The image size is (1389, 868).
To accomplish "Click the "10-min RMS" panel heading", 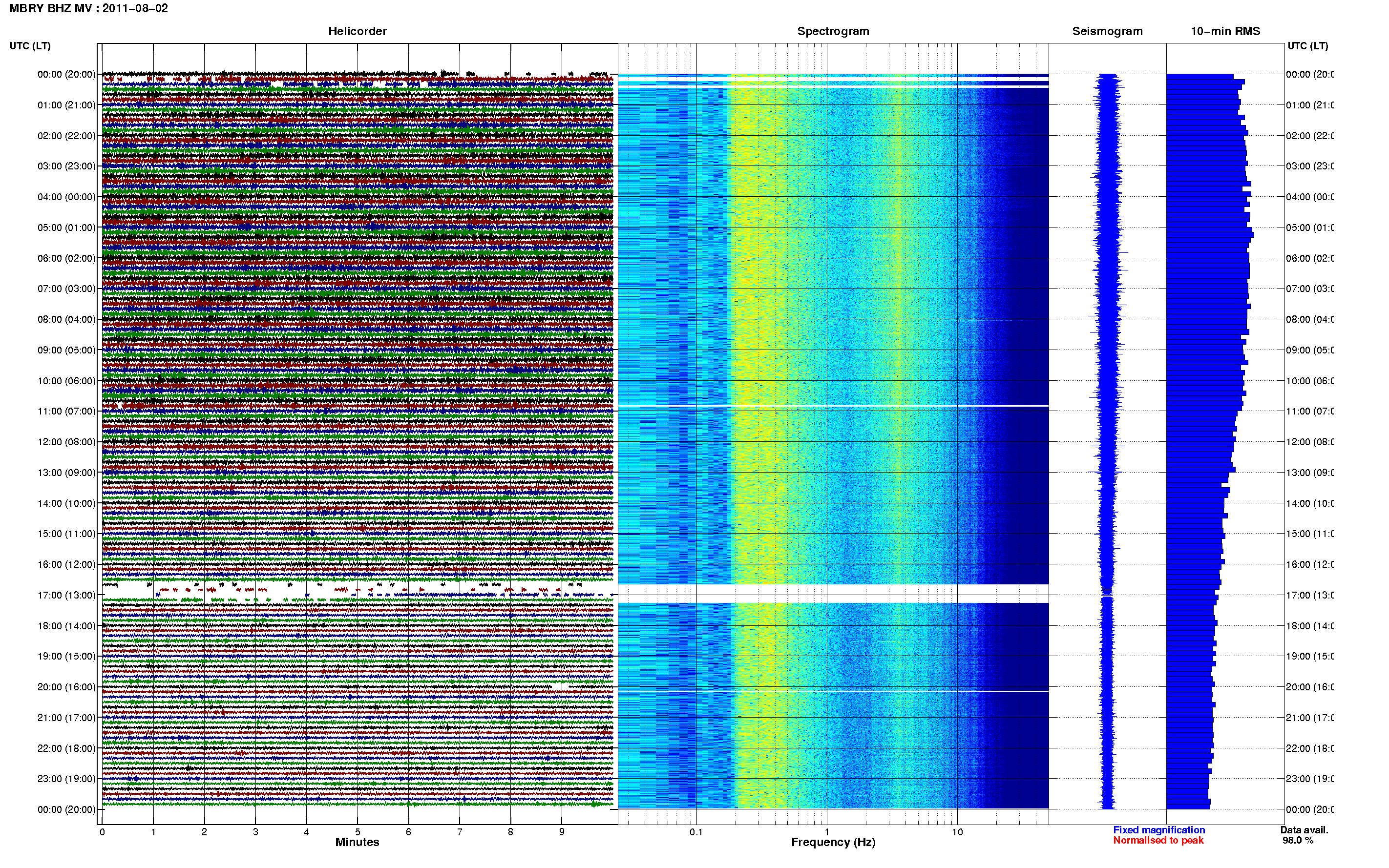I will [1225, 32].
